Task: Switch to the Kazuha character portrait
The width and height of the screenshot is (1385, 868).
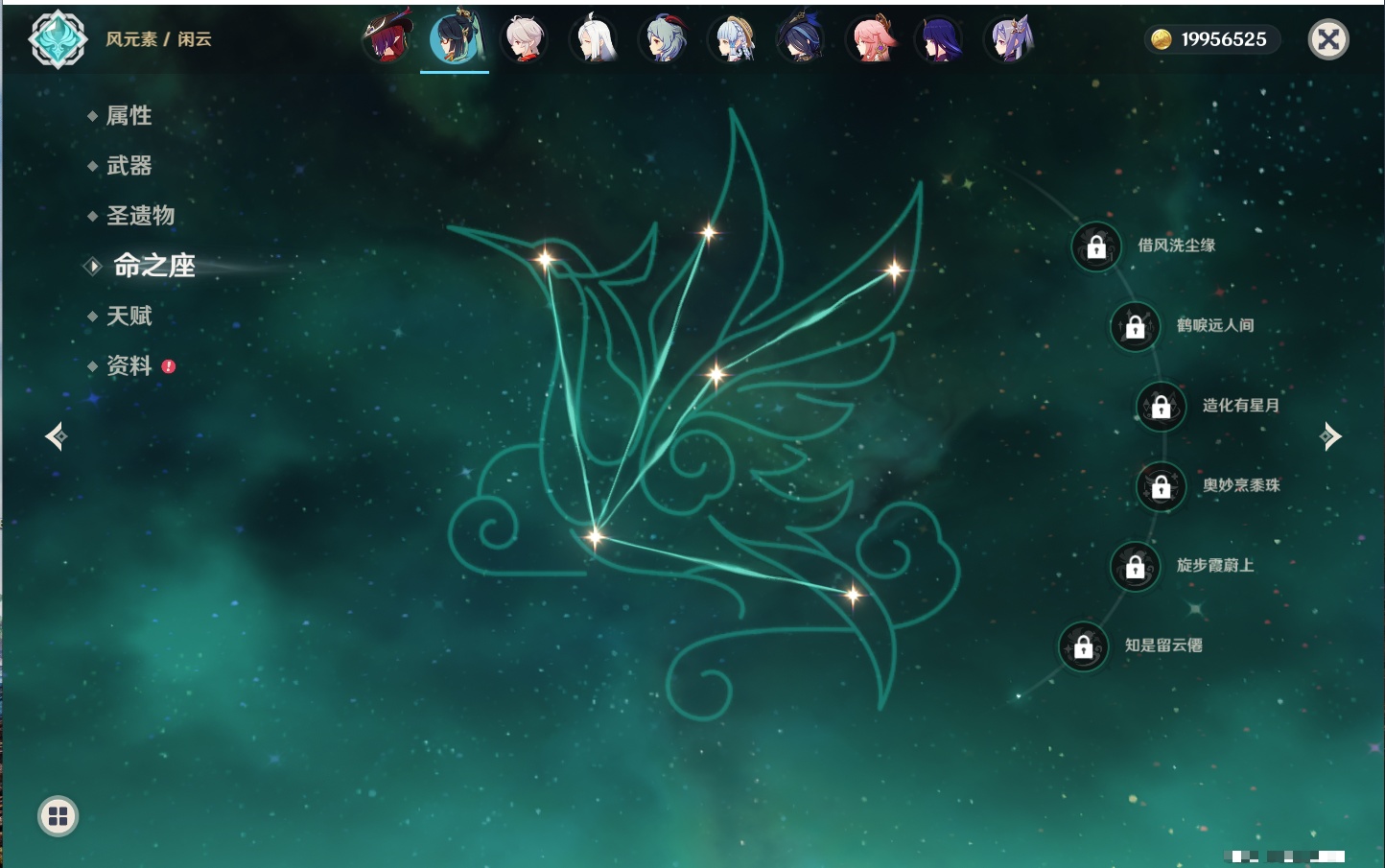Action: pos(524,39)
